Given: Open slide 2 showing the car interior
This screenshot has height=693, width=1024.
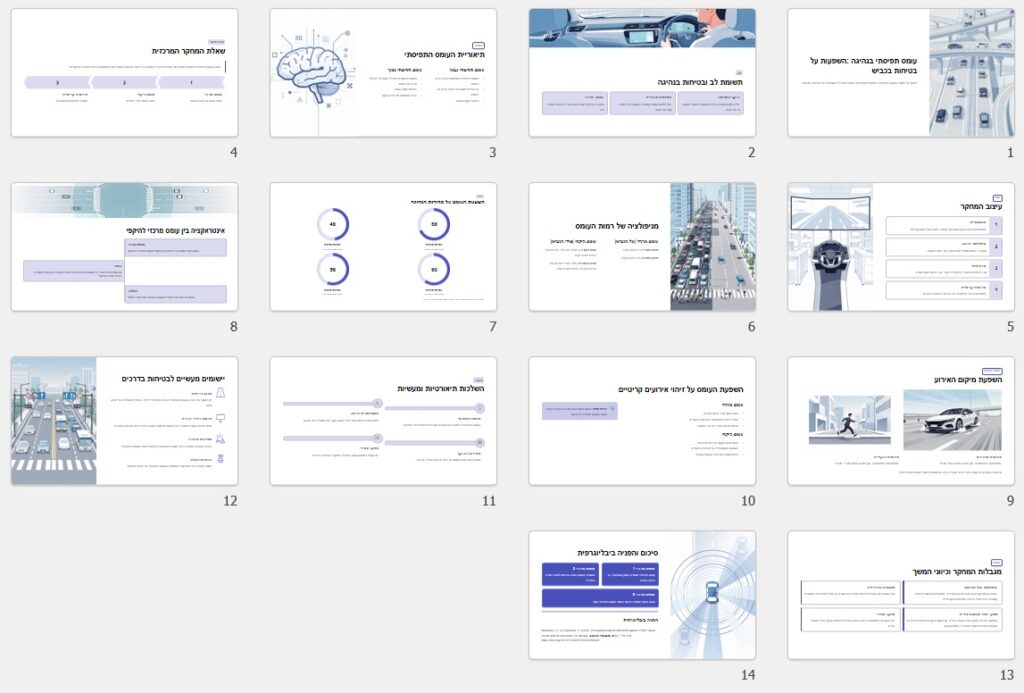Looking at the screenshot, I should 642,72.
